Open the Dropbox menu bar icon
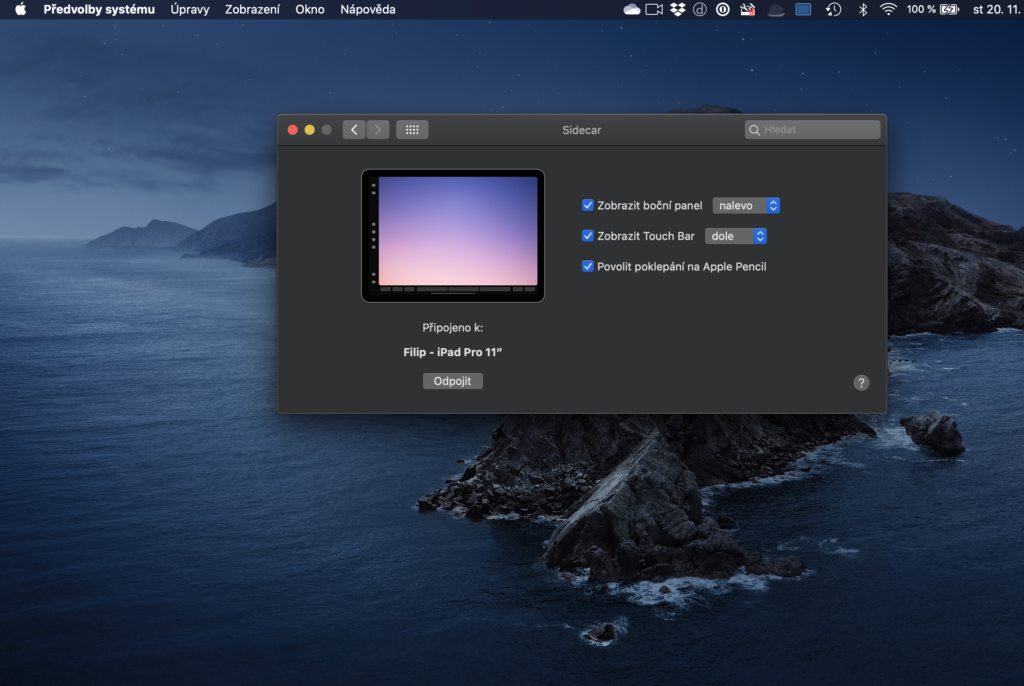The width and height of the screenshot is (1024, 686). tap(677, 9)
